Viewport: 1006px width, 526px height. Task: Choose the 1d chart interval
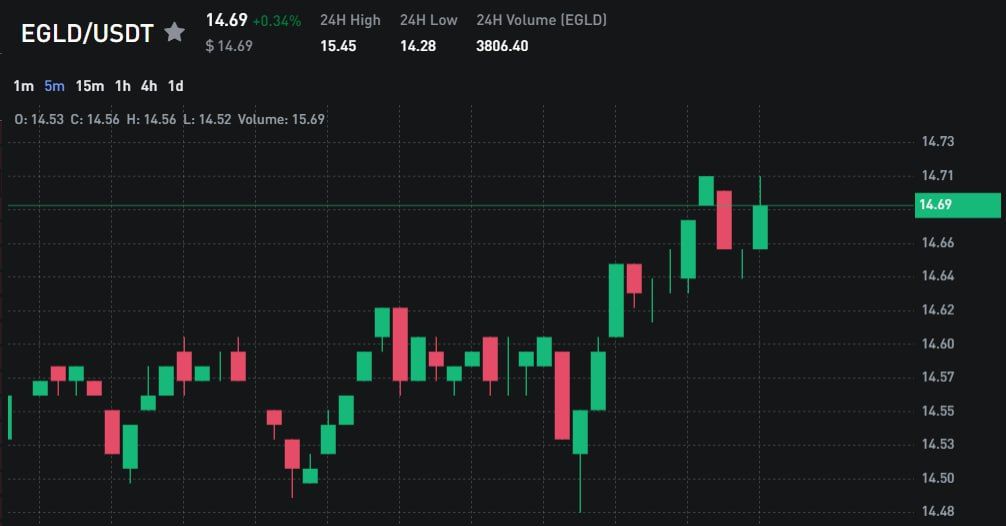(x=176, y=86)
